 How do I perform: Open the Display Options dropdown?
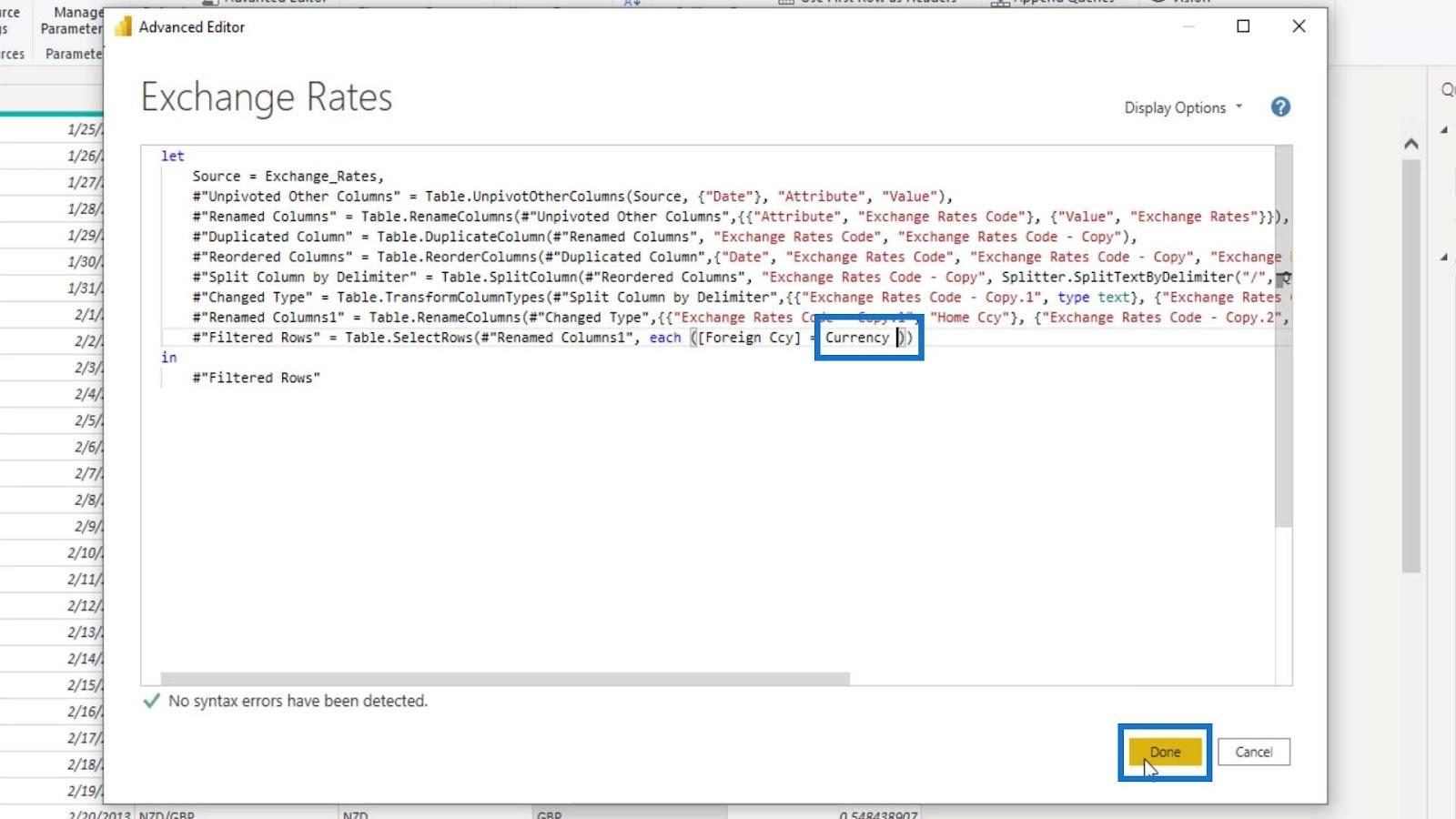pos(1183,107)
